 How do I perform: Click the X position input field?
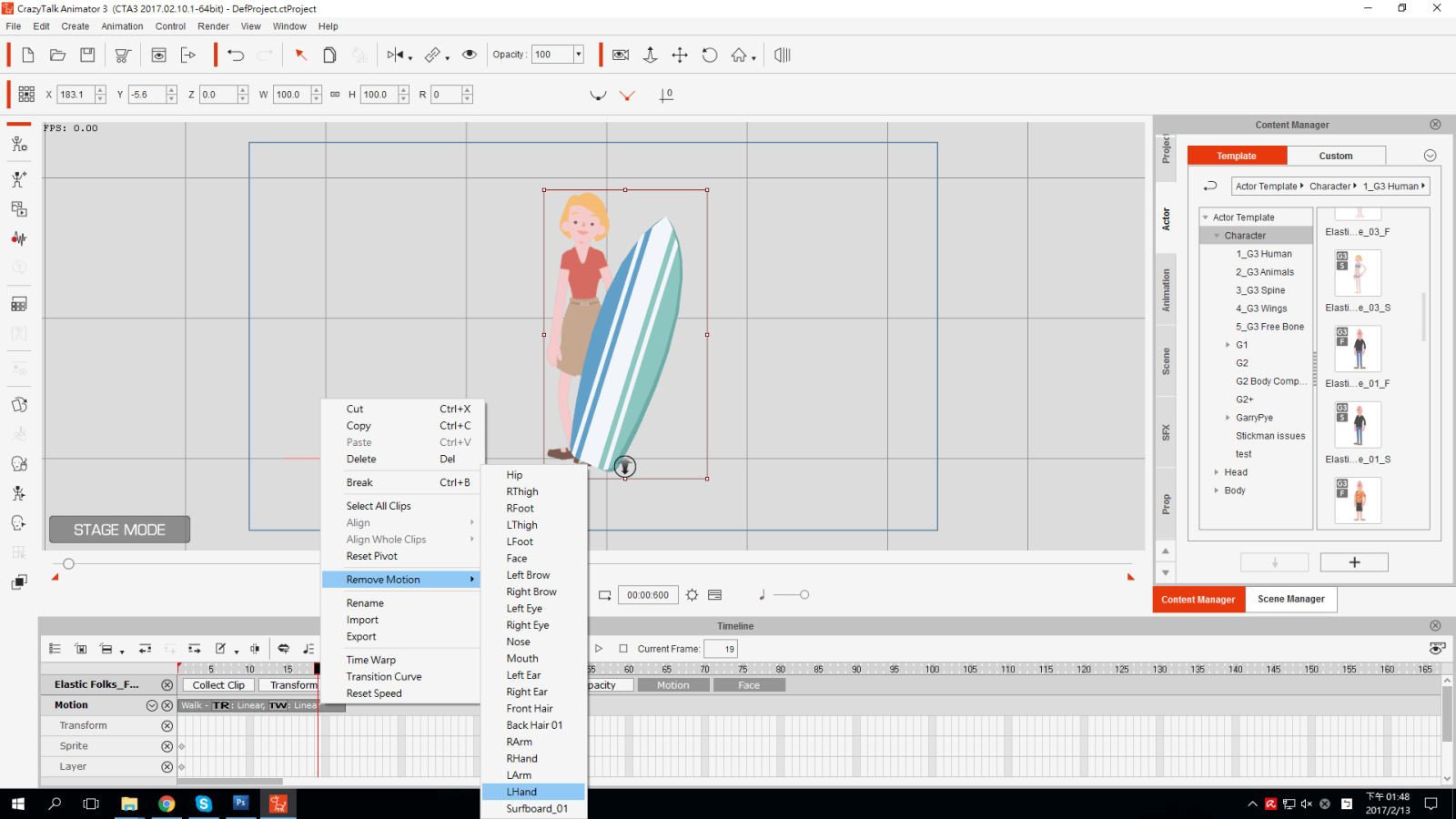pos(76,95)
